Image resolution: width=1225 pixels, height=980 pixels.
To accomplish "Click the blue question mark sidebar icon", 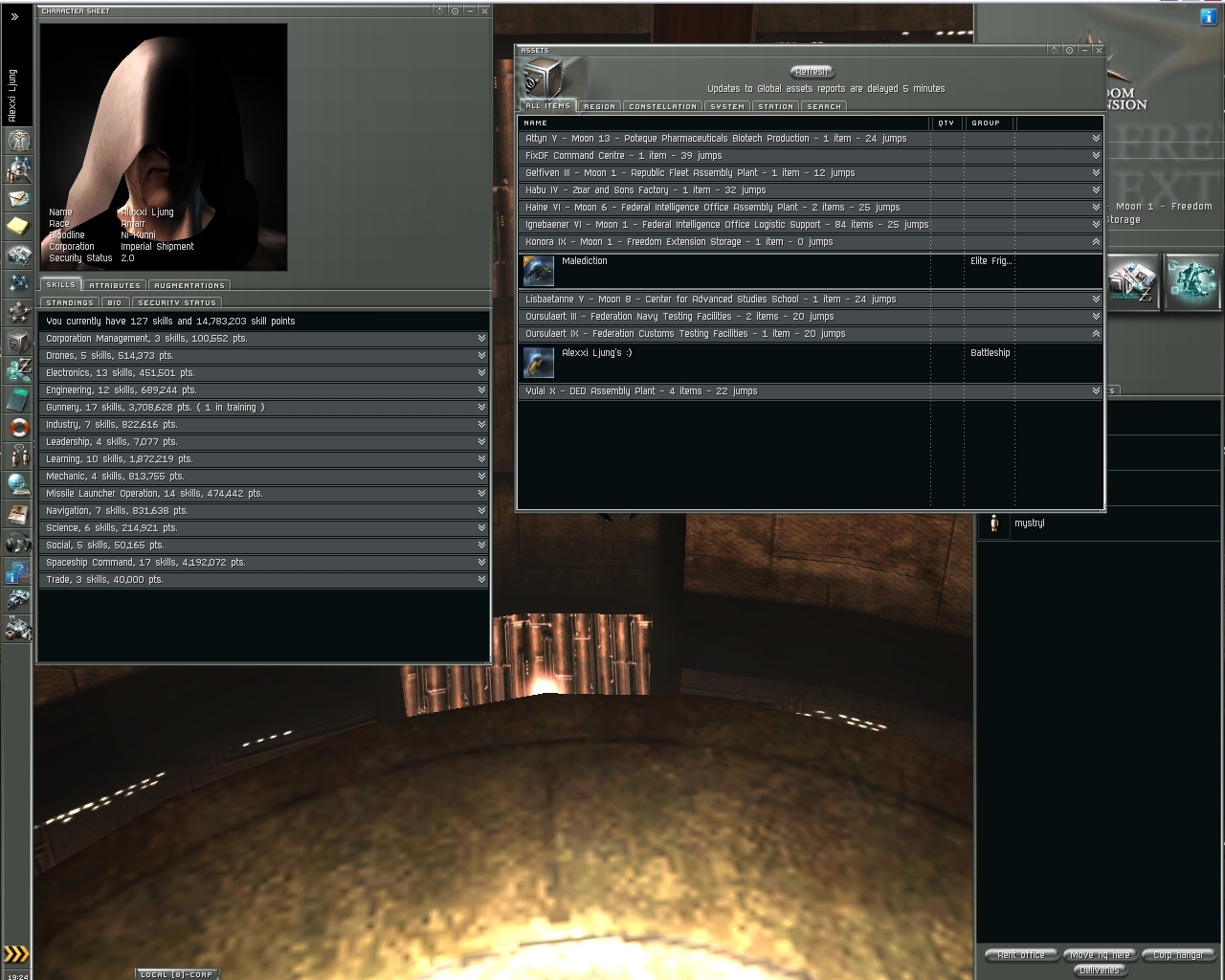I will (x=18, y=571).
